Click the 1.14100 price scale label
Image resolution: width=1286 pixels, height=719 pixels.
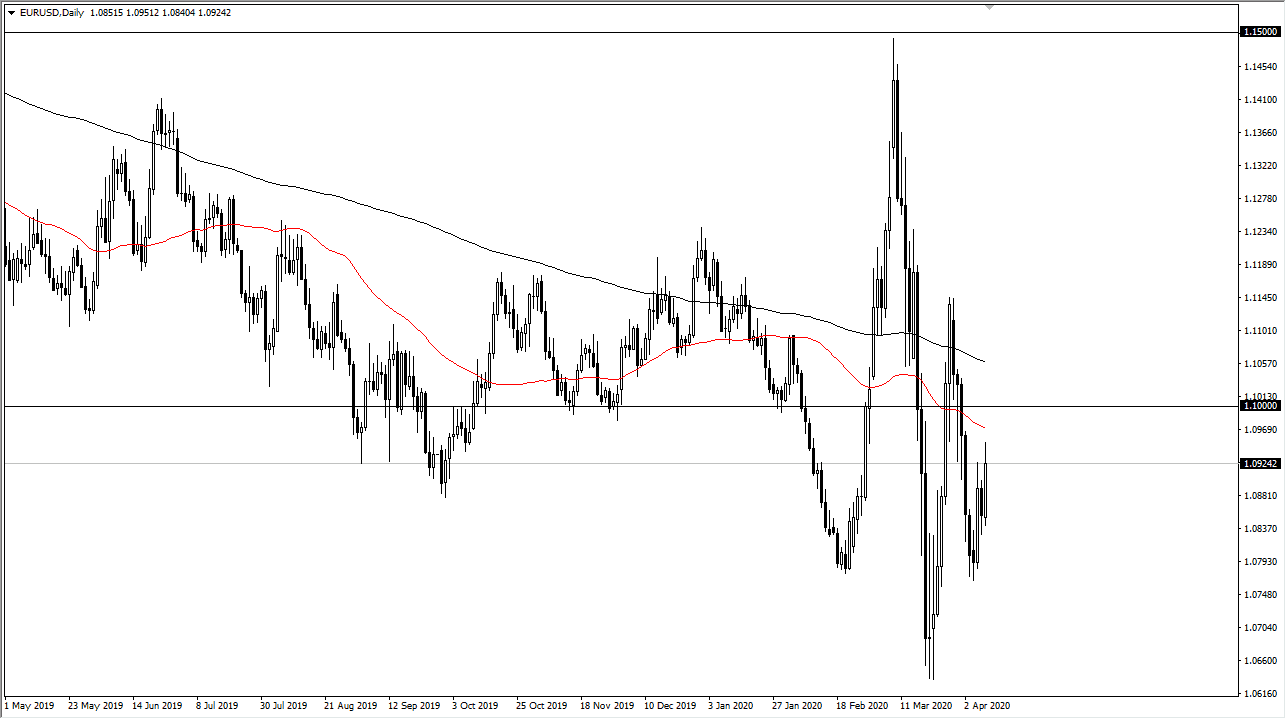pyautogui.click(x=1261, y=100)
